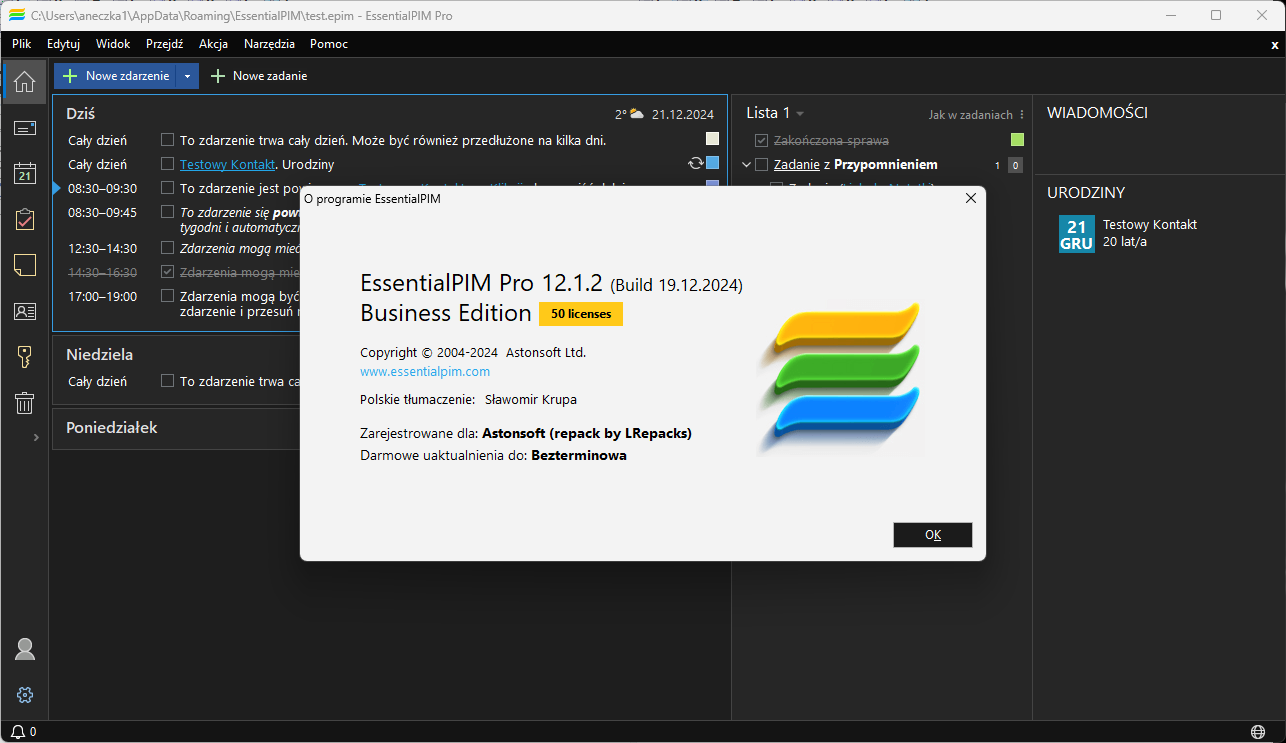Viewport: 1286px width, 743px height.
Task: Click the WIADOMOŚCI panel heading
Action: tap(1097, 113)
